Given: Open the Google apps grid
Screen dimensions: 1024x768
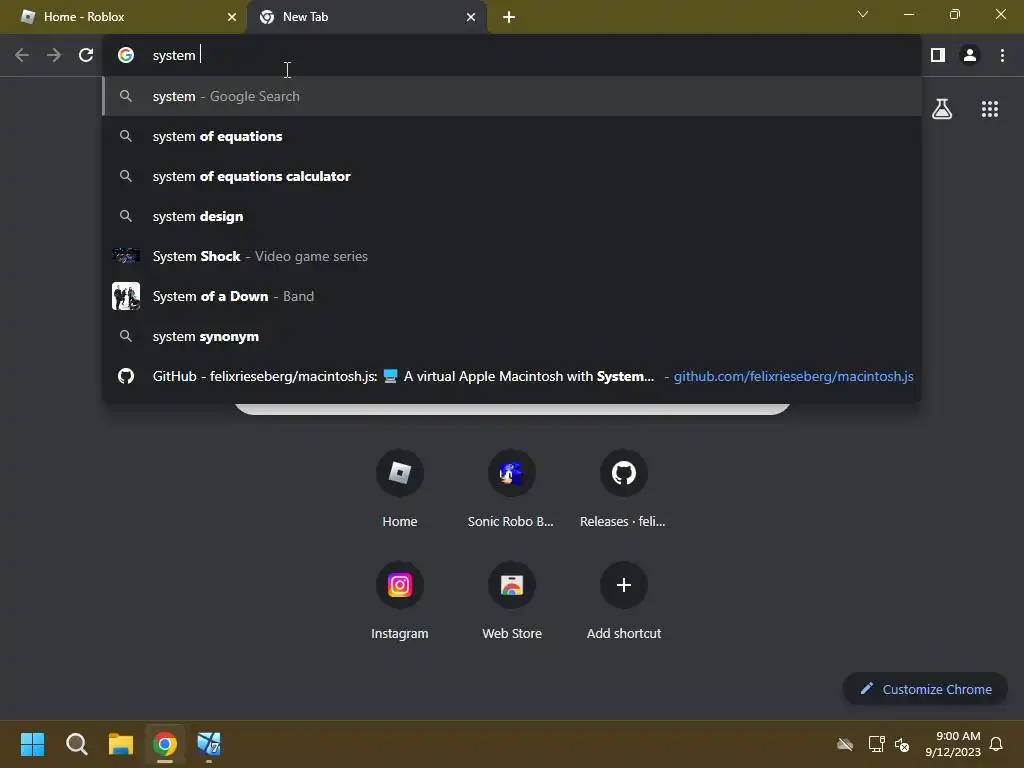Looking at the screenshot, I should [x=990, y=109].
